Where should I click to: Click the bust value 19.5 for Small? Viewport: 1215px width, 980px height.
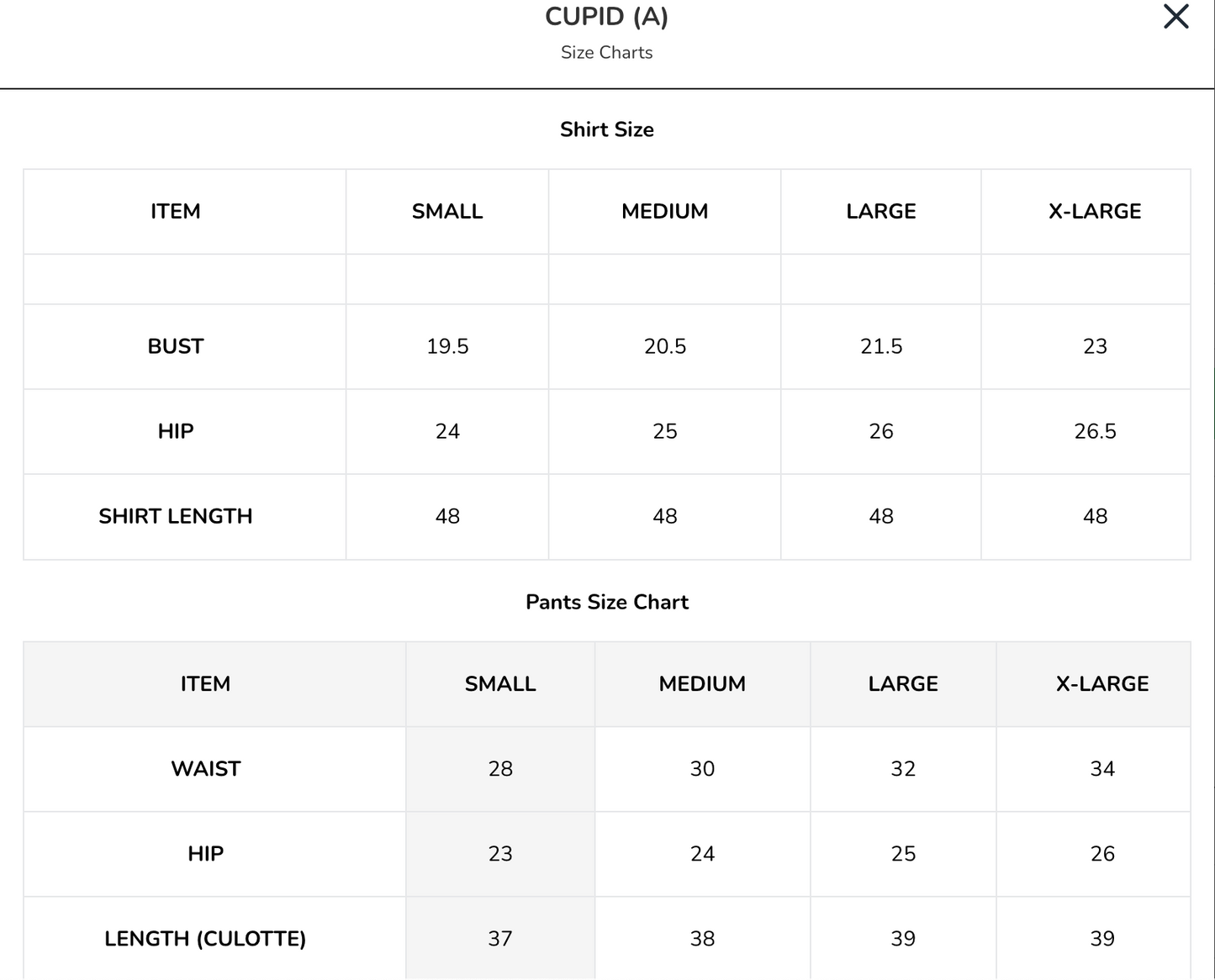point(447,346)
